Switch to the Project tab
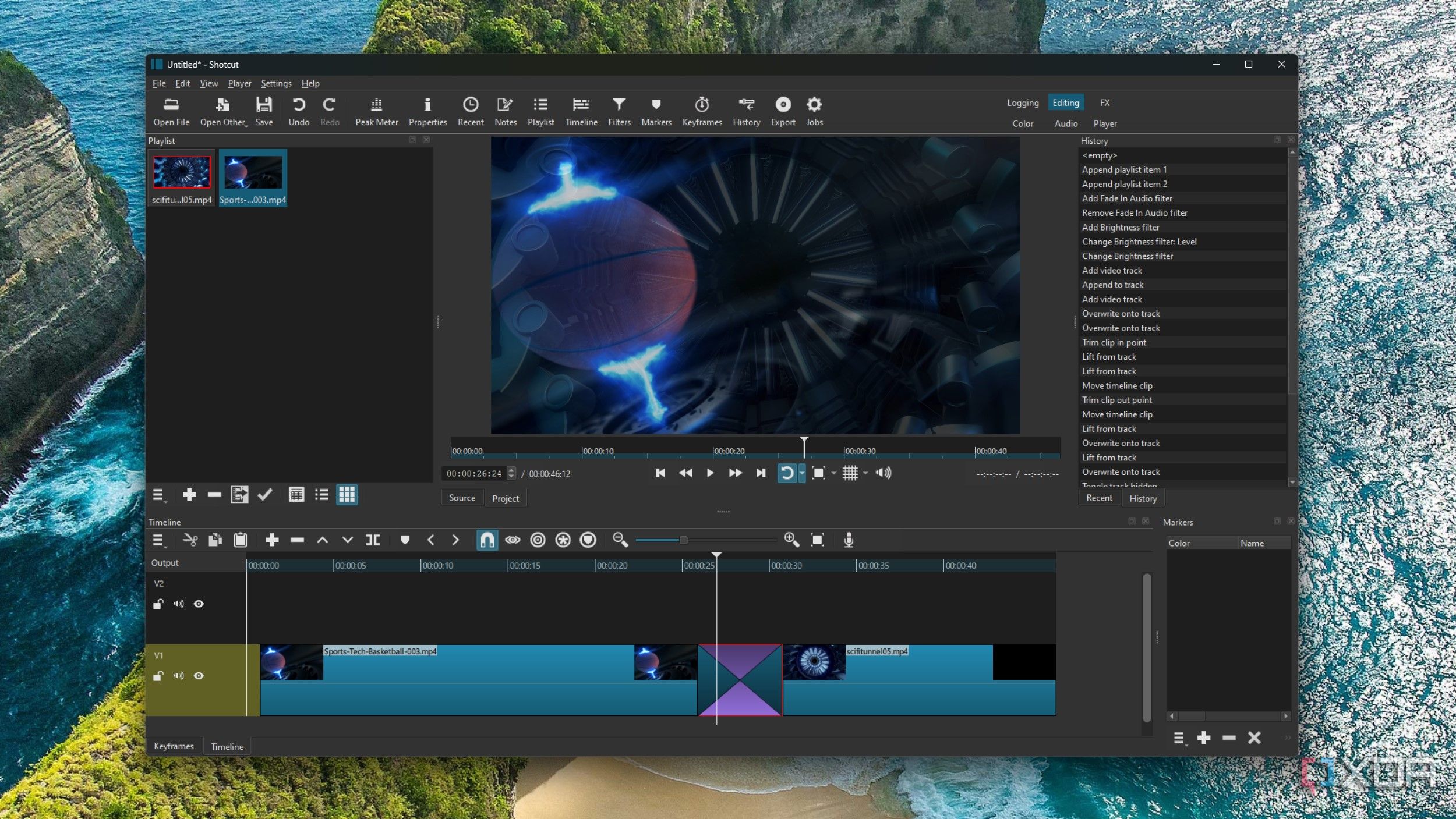This screenshot has height=819, width=1456. tap(505, 498)
